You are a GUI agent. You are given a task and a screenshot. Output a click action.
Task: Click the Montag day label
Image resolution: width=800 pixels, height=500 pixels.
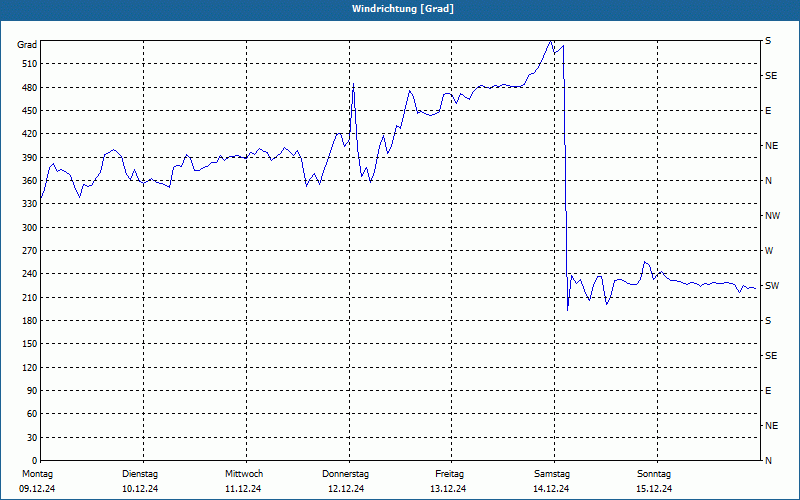(37, 474)
